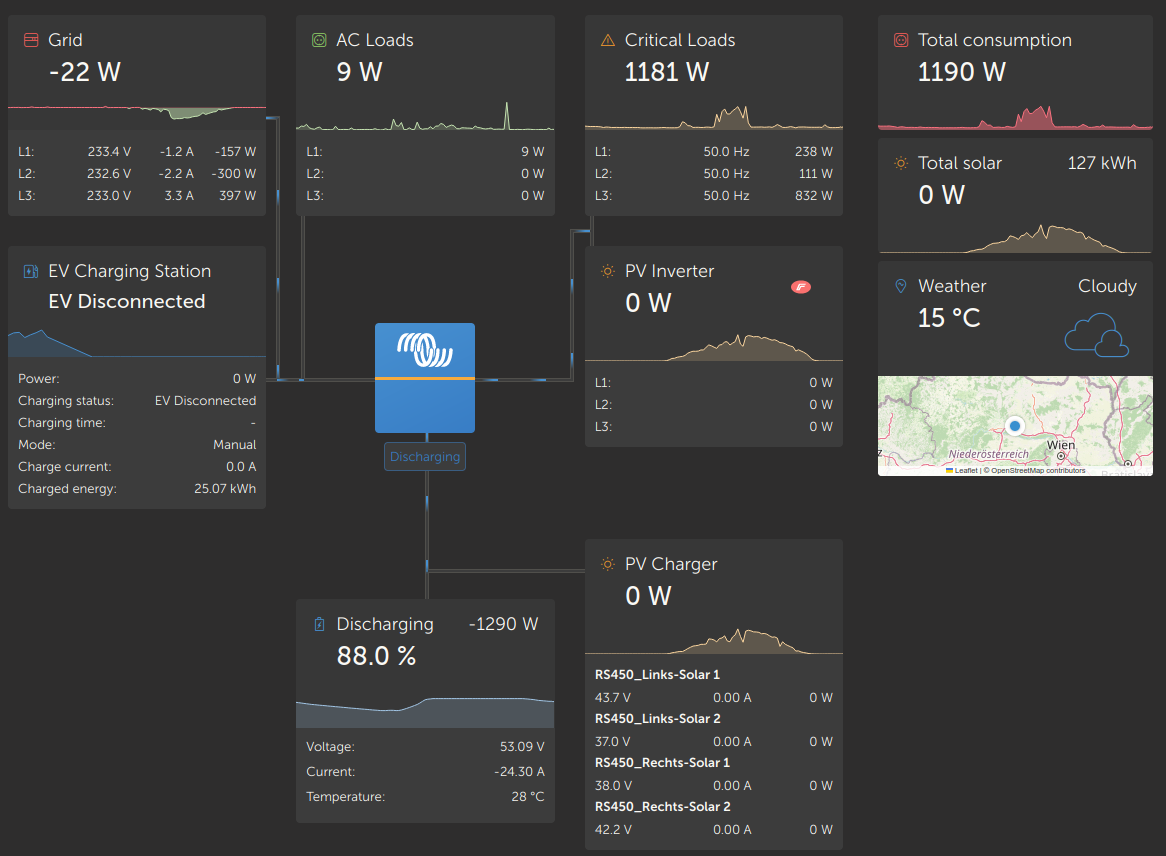This screenshot has width=1166, height=856.
Task: Click the Grid meter icon
Action: [30, 40]
